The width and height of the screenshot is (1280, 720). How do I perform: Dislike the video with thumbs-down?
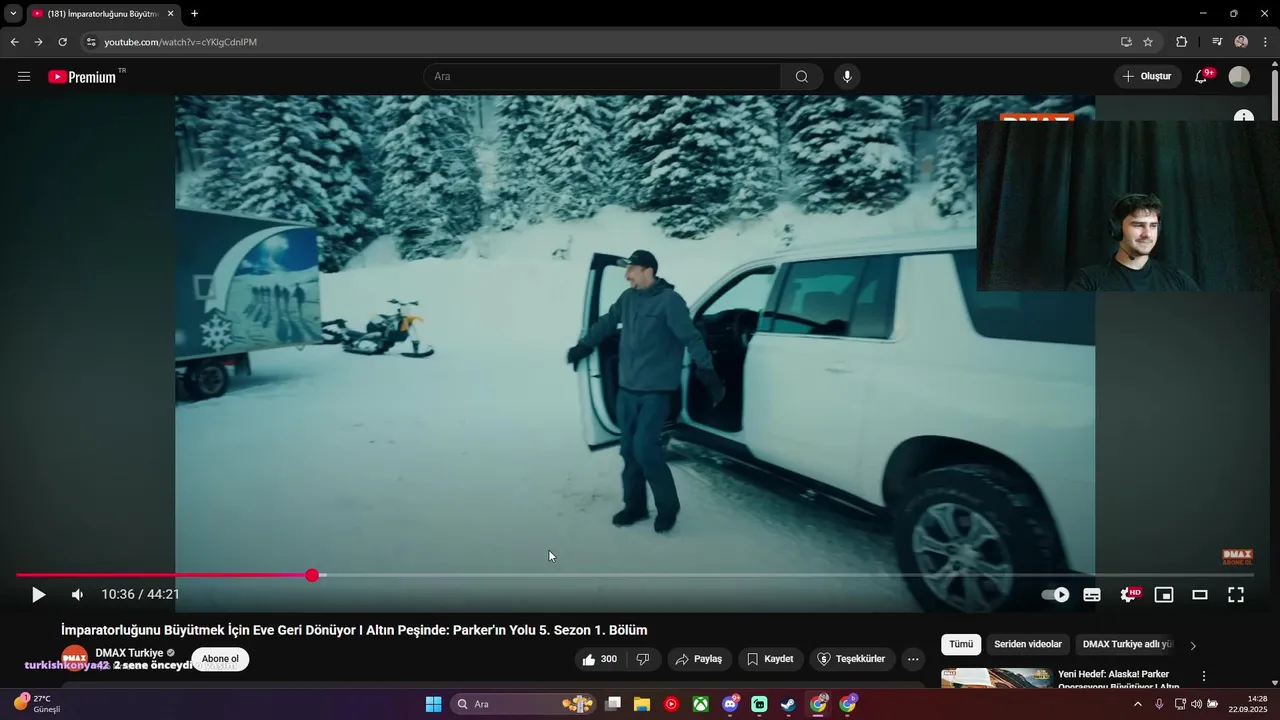tap(643, 659)
